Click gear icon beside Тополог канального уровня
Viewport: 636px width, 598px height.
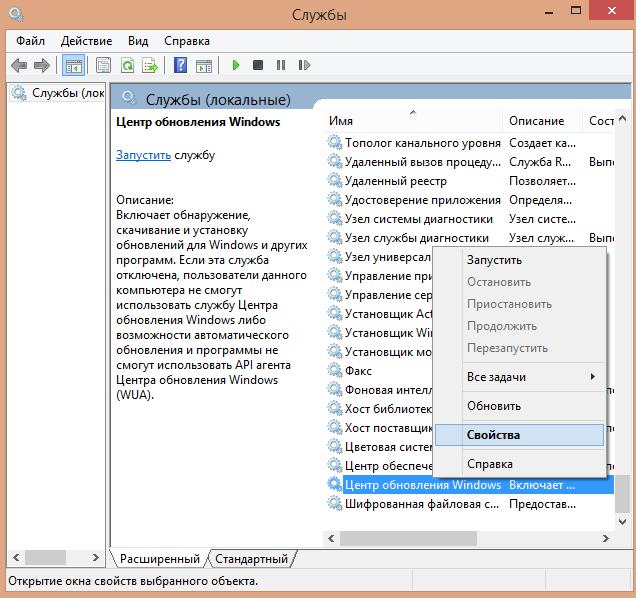[335, 142]
